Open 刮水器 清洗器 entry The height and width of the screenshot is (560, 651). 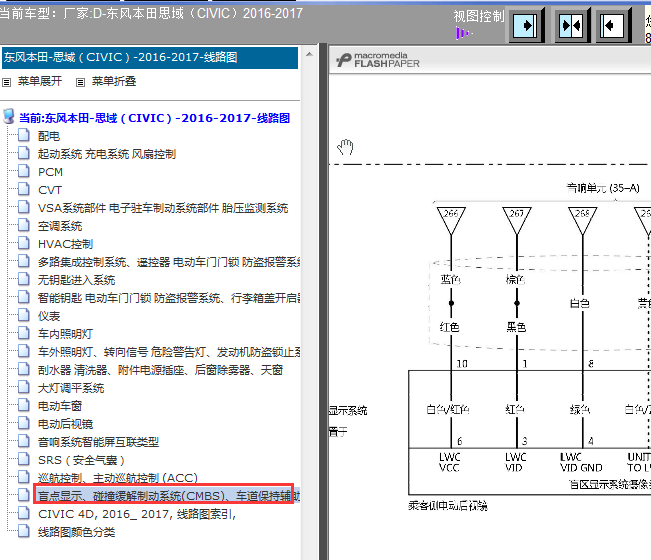pos(160,370)
